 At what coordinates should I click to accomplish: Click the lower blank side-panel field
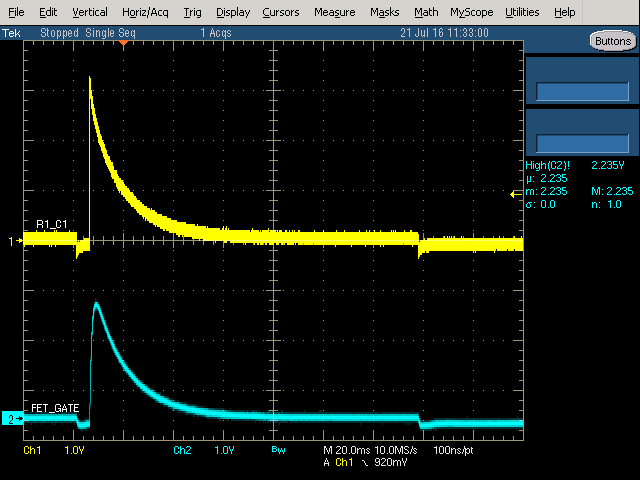pyautogui.click(x=582, y=143)
